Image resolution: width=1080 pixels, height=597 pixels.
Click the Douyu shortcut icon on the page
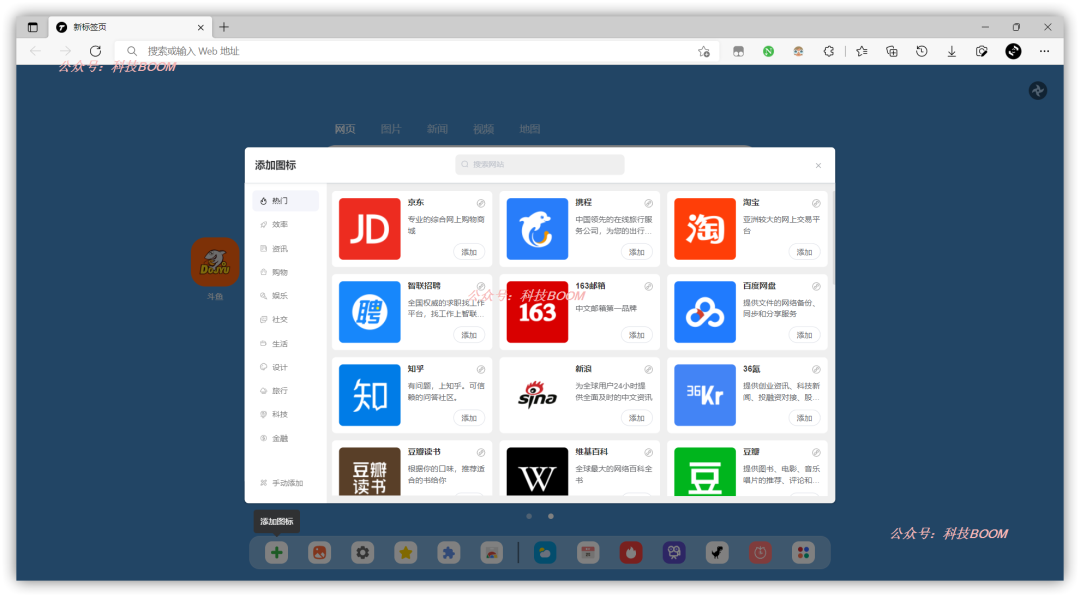click(x=215, y=262)
